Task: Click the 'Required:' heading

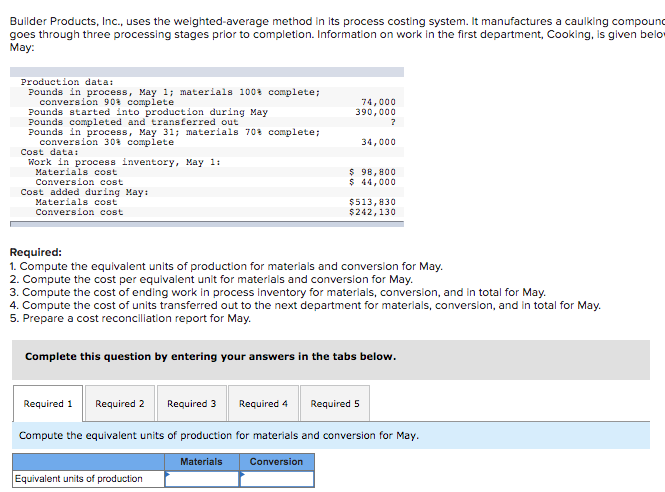Action: click(36, 252)
